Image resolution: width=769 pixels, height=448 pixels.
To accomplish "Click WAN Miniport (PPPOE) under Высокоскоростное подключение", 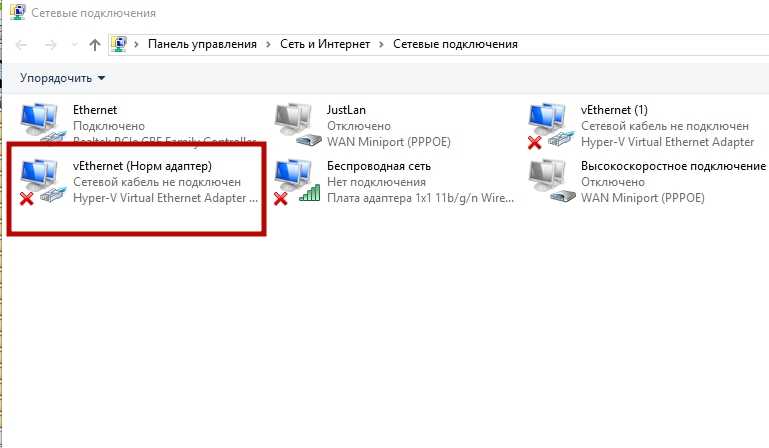I will pos(642,198).
